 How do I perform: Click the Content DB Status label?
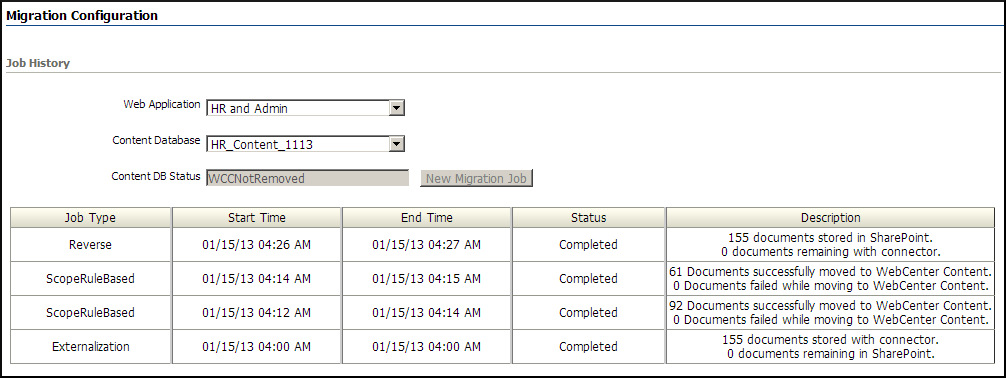(156, 176)
